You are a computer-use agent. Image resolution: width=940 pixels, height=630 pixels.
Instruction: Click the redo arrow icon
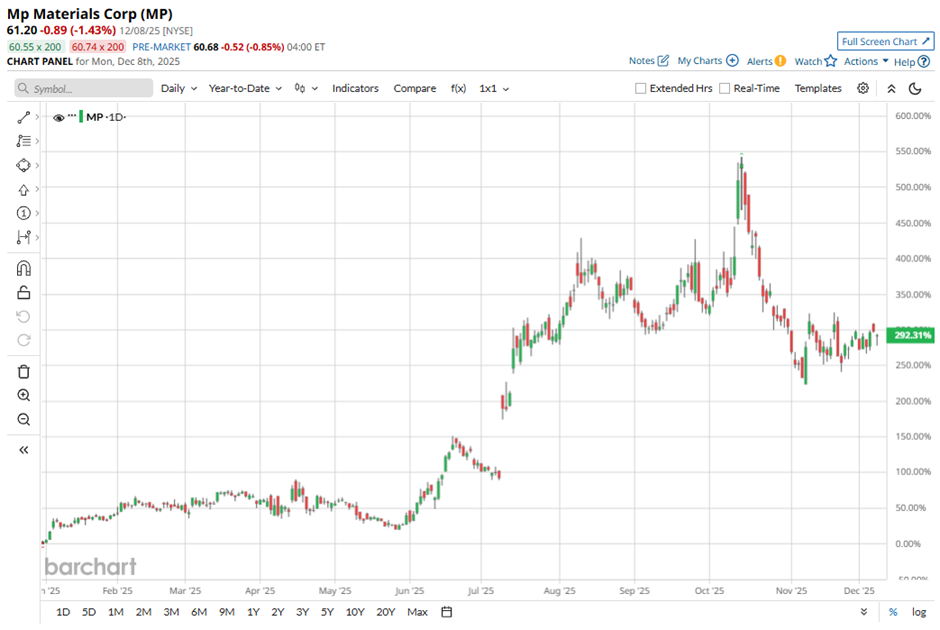(x=23, y=340)
